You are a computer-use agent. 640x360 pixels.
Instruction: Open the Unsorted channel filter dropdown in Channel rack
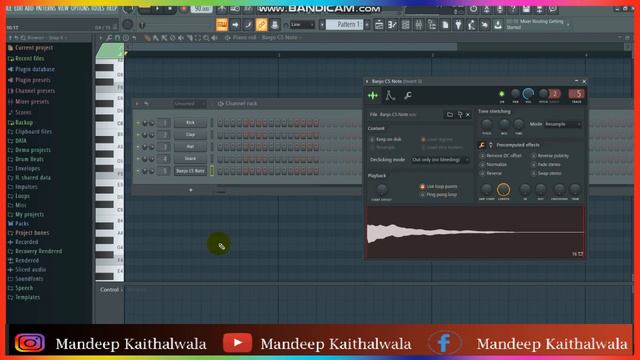(189, 104)
